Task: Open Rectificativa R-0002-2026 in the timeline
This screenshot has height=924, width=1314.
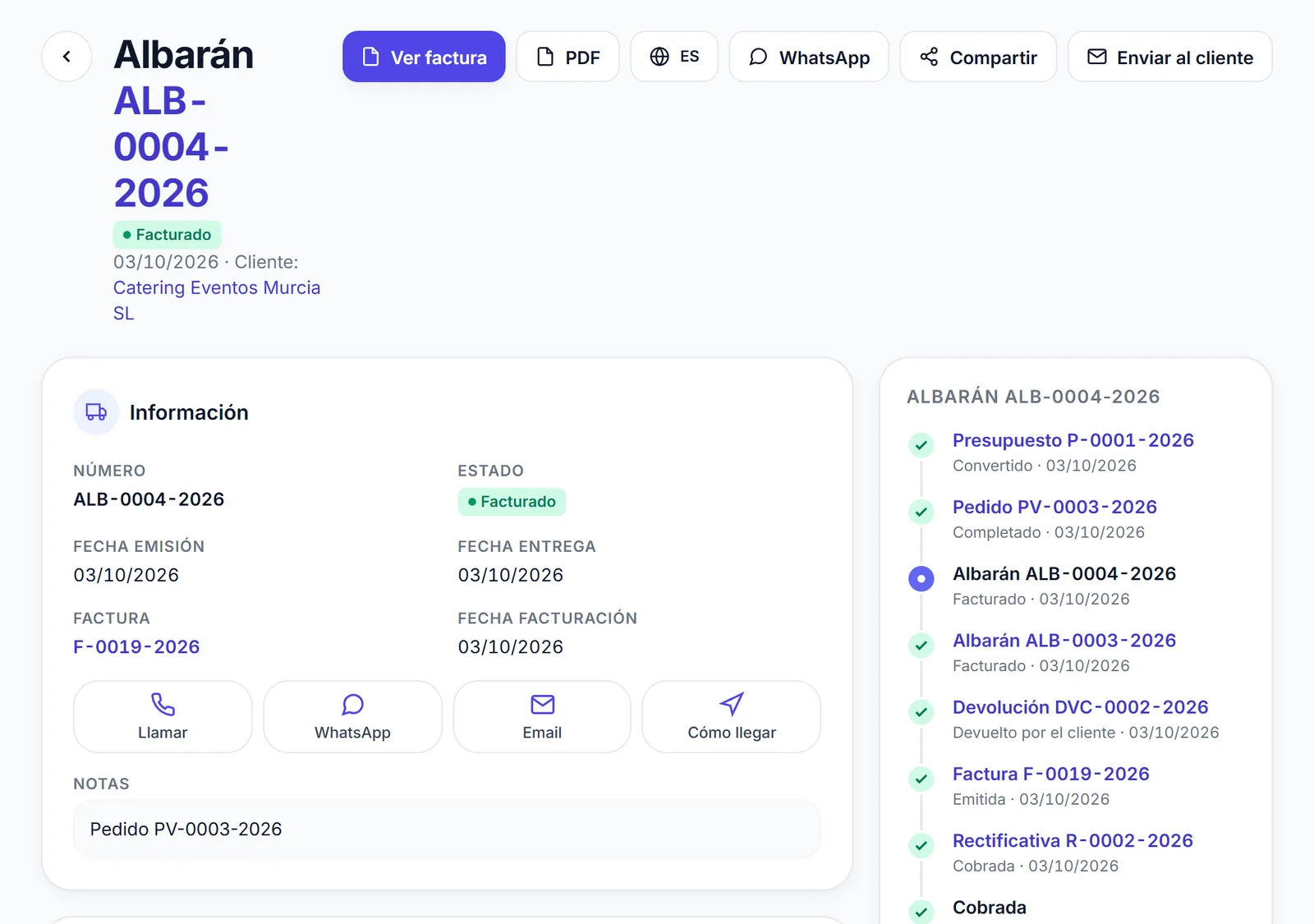Action: [x=1073, y=841]
